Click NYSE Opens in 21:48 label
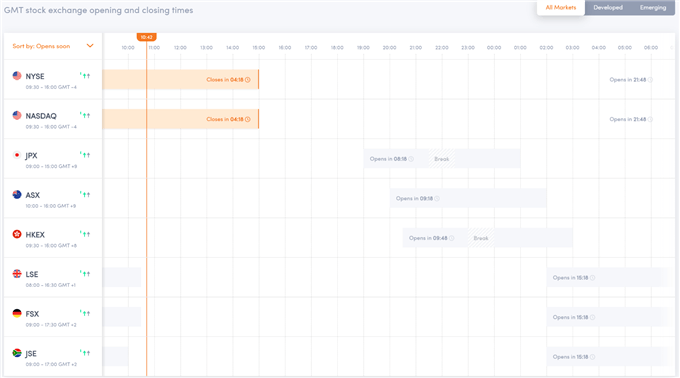Viewport: 680px width, 378px height. tap(628, 80)
